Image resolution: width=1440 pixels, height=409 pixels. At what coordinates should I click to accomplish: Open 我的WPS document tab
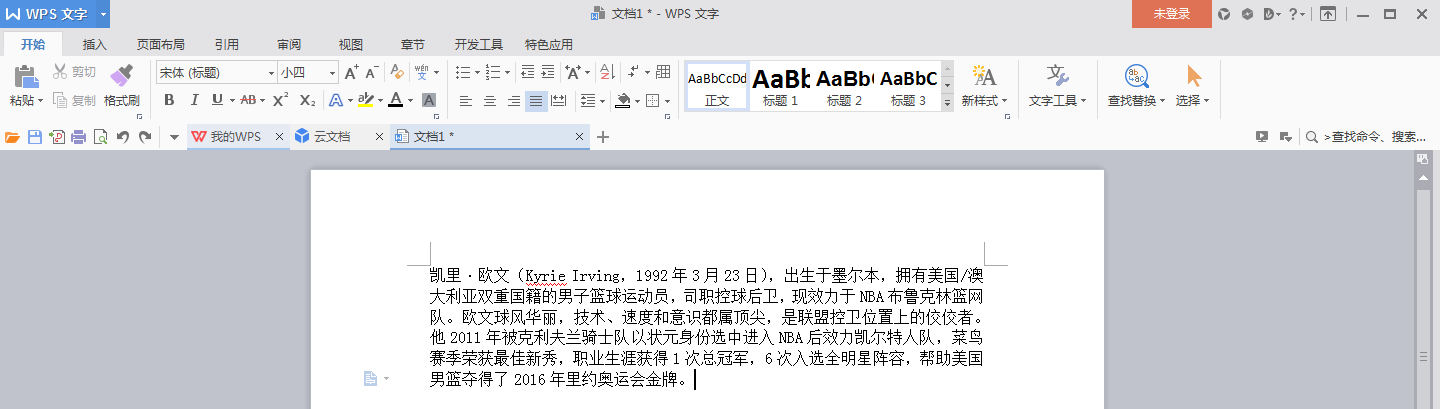236,137
